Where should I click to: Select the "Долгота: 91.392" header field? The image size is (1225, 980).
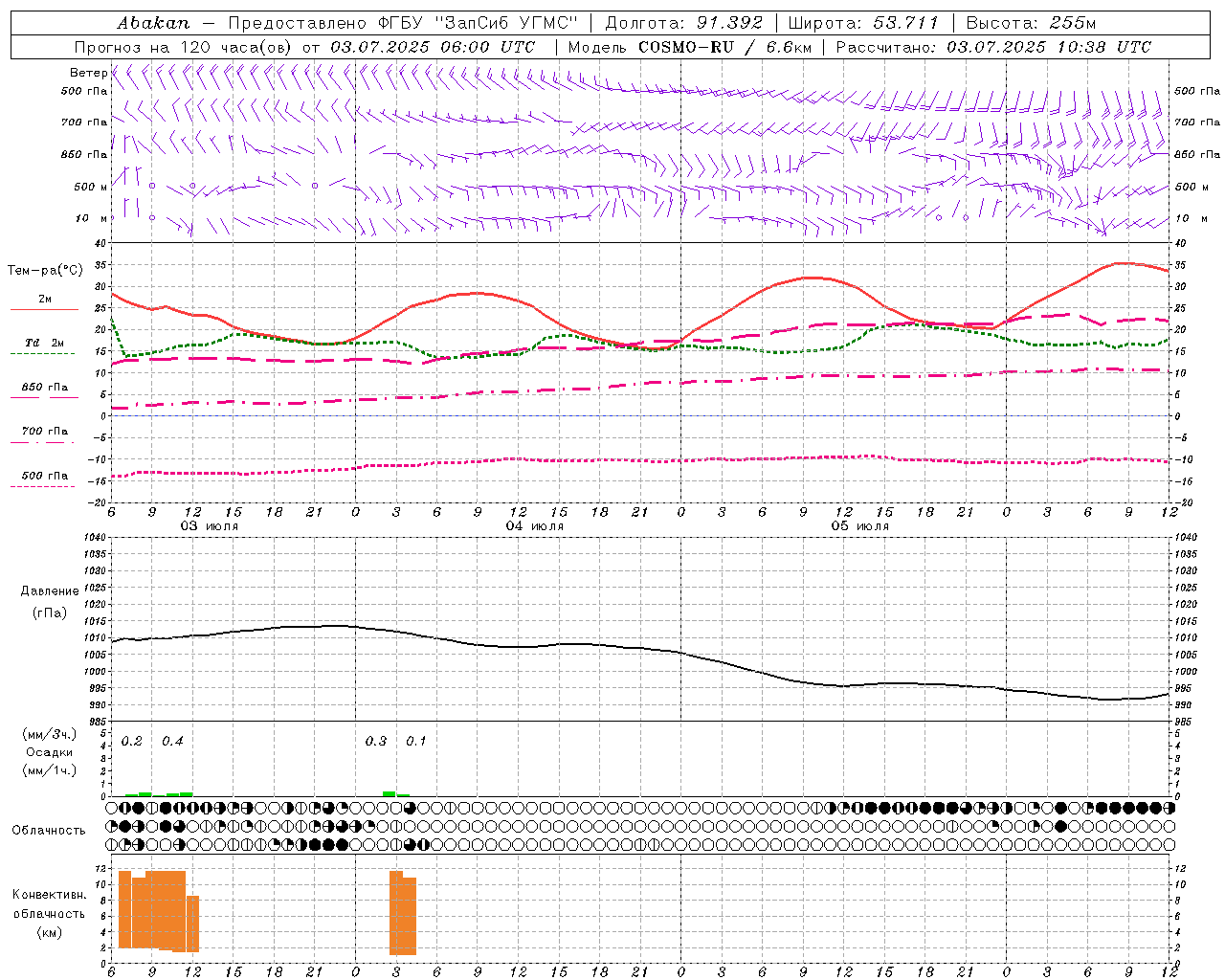684,23
